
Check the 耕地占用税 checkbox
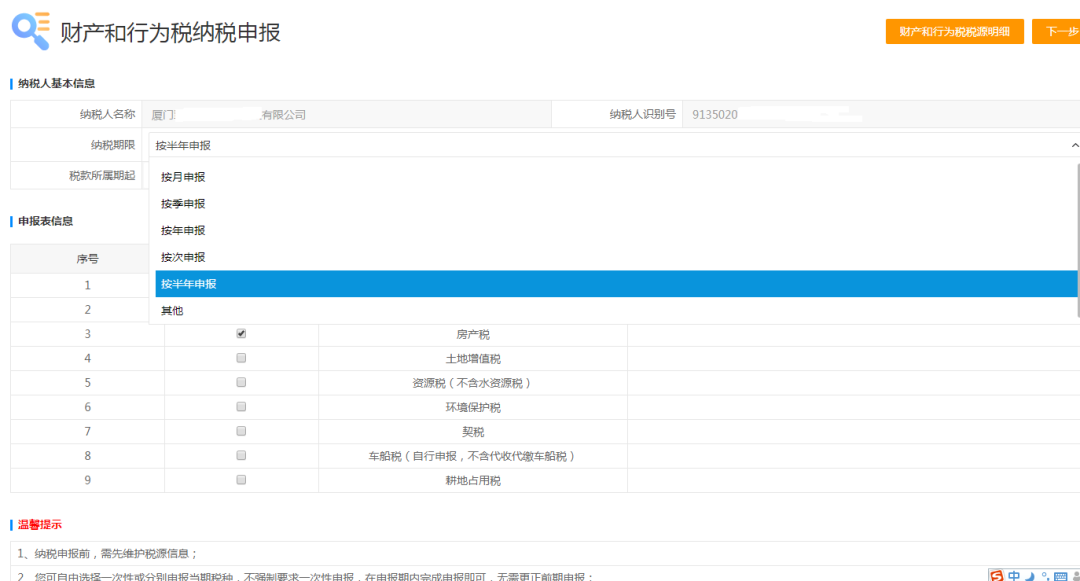(240, 480)
